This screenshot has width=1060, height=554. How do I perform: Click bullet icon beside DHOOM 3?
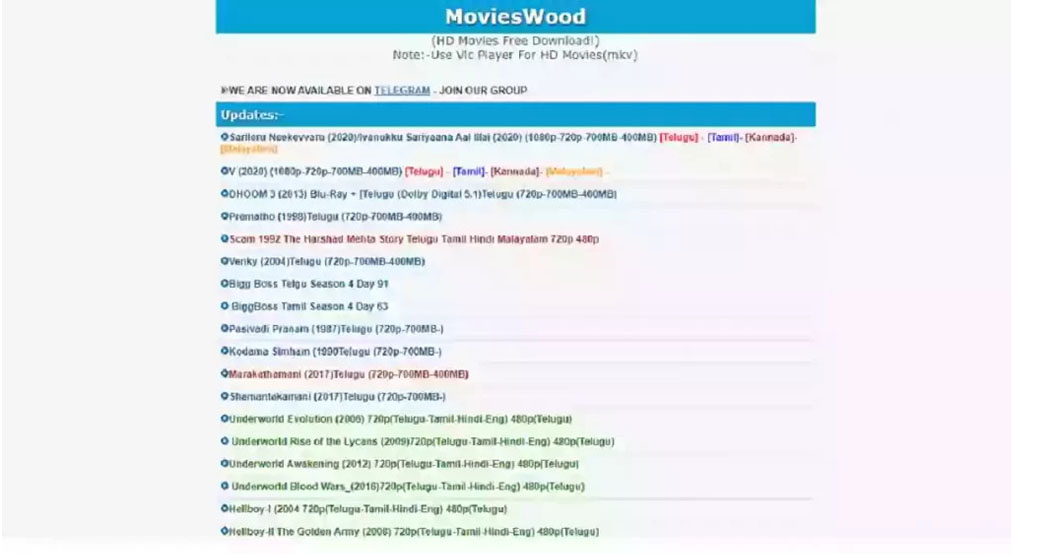click(224, 193)
